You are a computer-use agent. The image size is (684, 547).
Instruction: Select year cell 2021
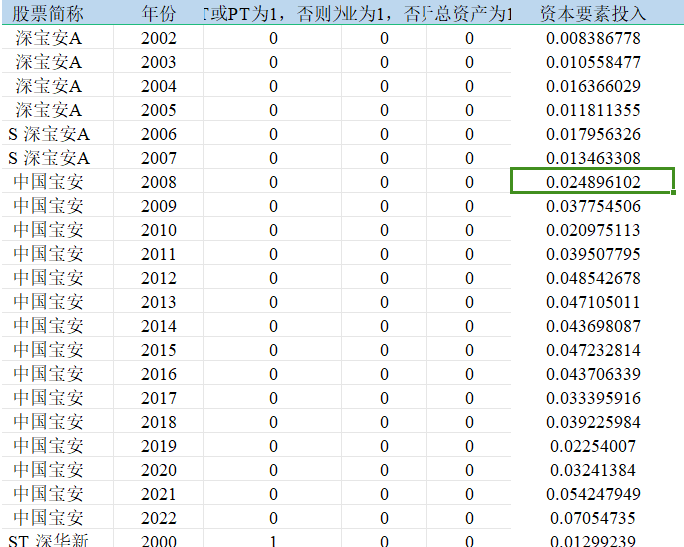158,494
